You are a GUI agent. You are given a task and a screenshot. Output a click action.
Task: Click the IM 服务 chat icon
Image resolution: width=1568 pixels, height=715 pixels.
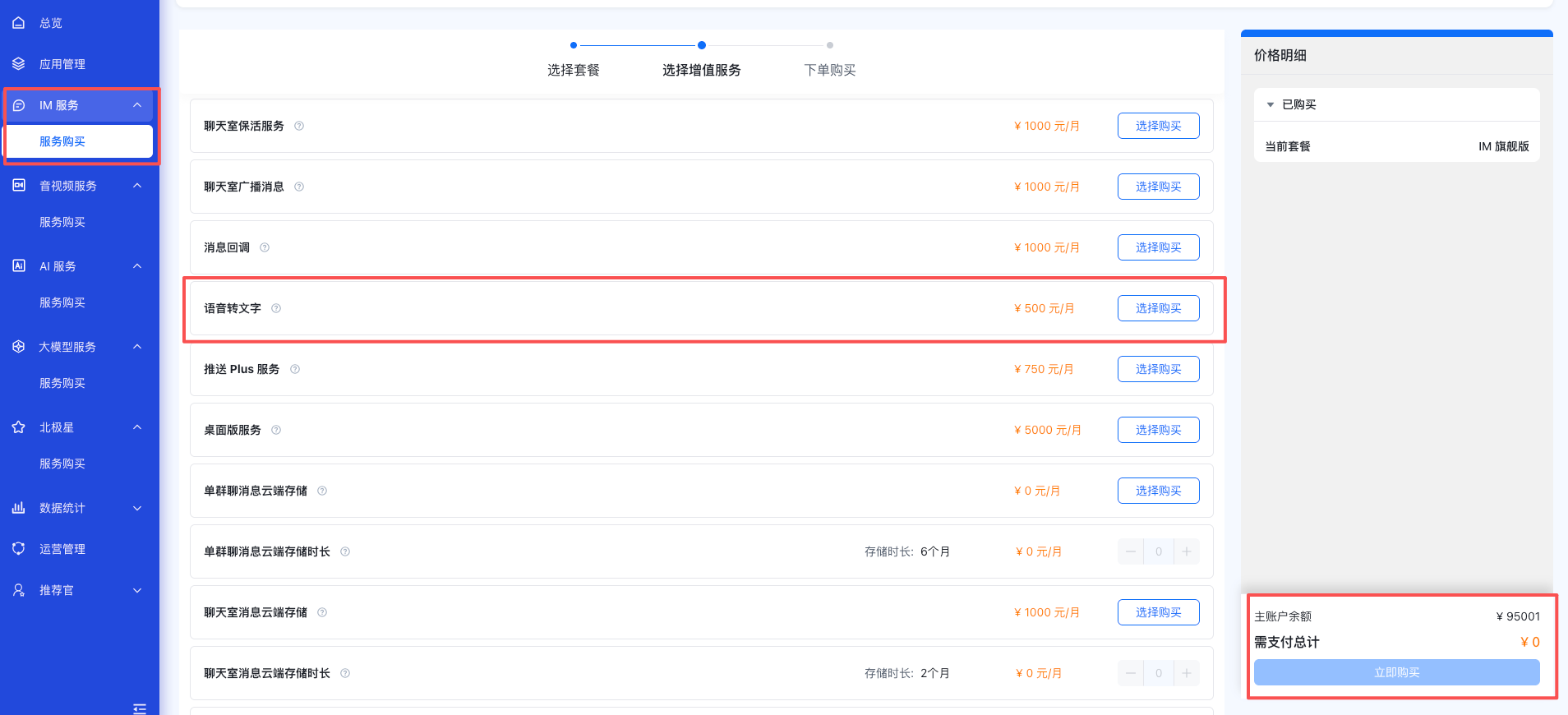18,105
